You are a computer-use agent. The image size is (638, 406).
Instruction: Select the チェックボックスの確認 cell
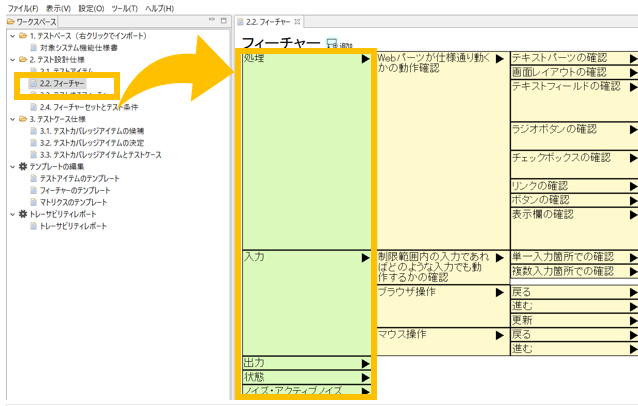574,164
